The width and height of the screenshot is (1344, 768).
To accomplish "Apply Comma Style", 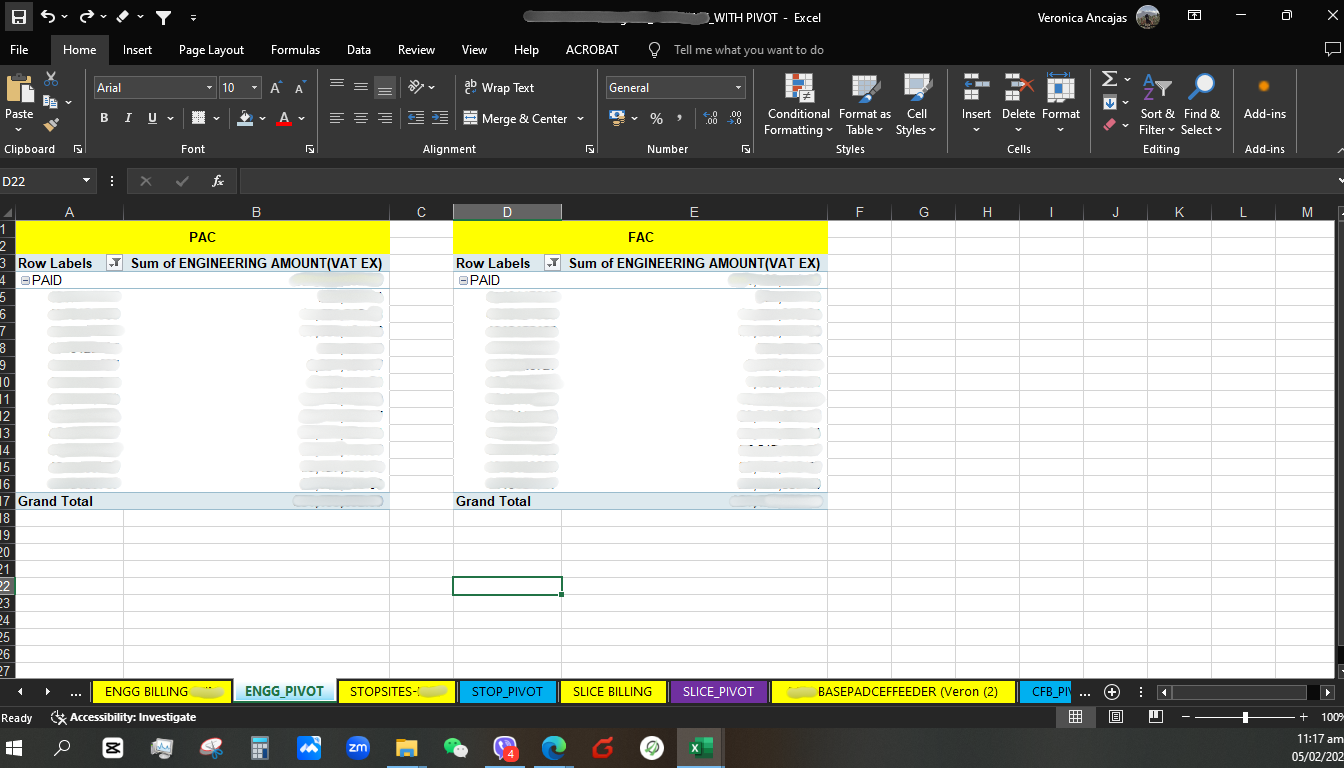I will 680,118.
